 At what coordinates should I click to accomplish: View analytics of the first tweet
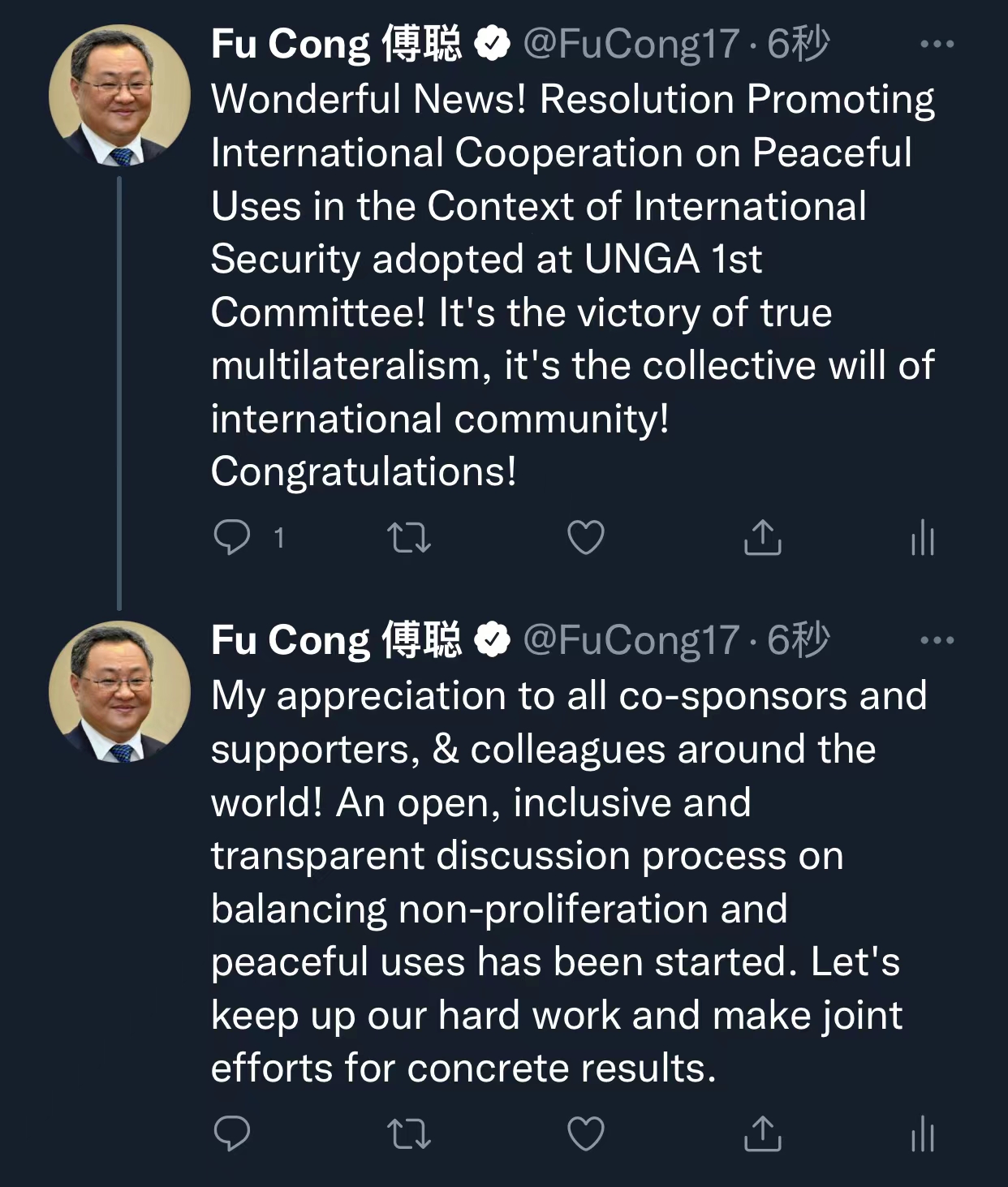pos(923,538)
